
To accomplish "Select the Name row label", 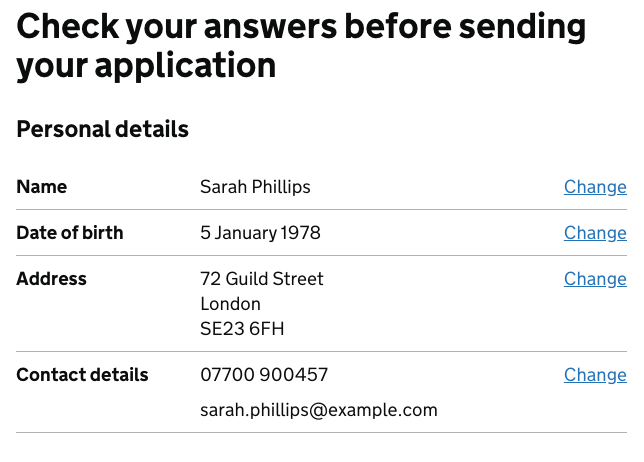I will [x=41, y=187].
